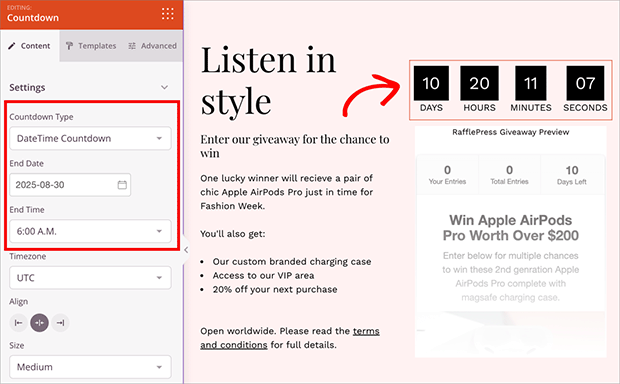
Task: Select the 'Enter our giveaway' subheading
Action: (295, 146)
